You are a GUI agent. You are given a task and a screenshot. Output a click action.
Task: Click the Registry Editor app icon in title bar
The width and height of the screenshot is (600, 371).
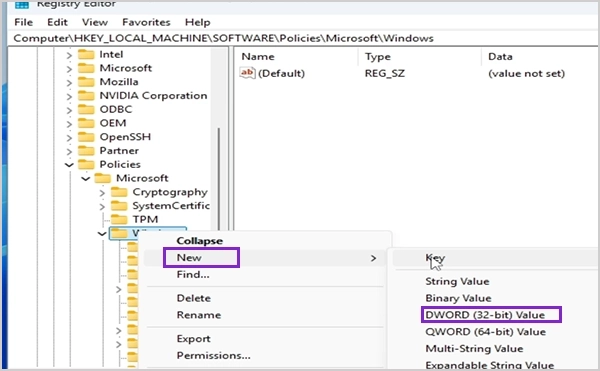tap(22, 4)
